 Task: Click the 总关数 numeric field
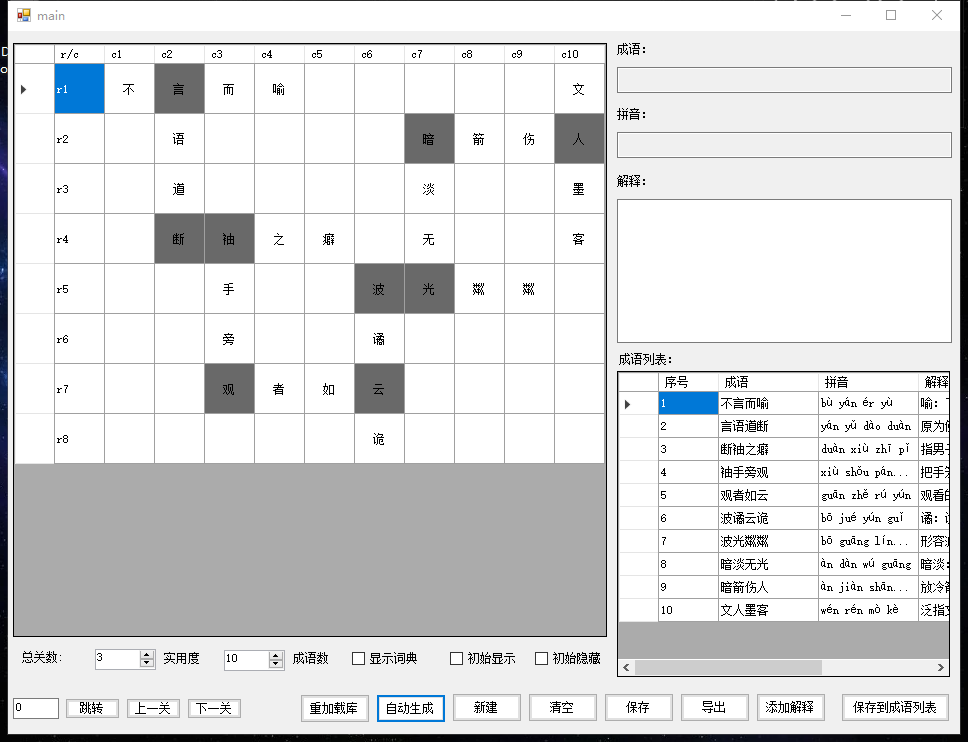118,659
